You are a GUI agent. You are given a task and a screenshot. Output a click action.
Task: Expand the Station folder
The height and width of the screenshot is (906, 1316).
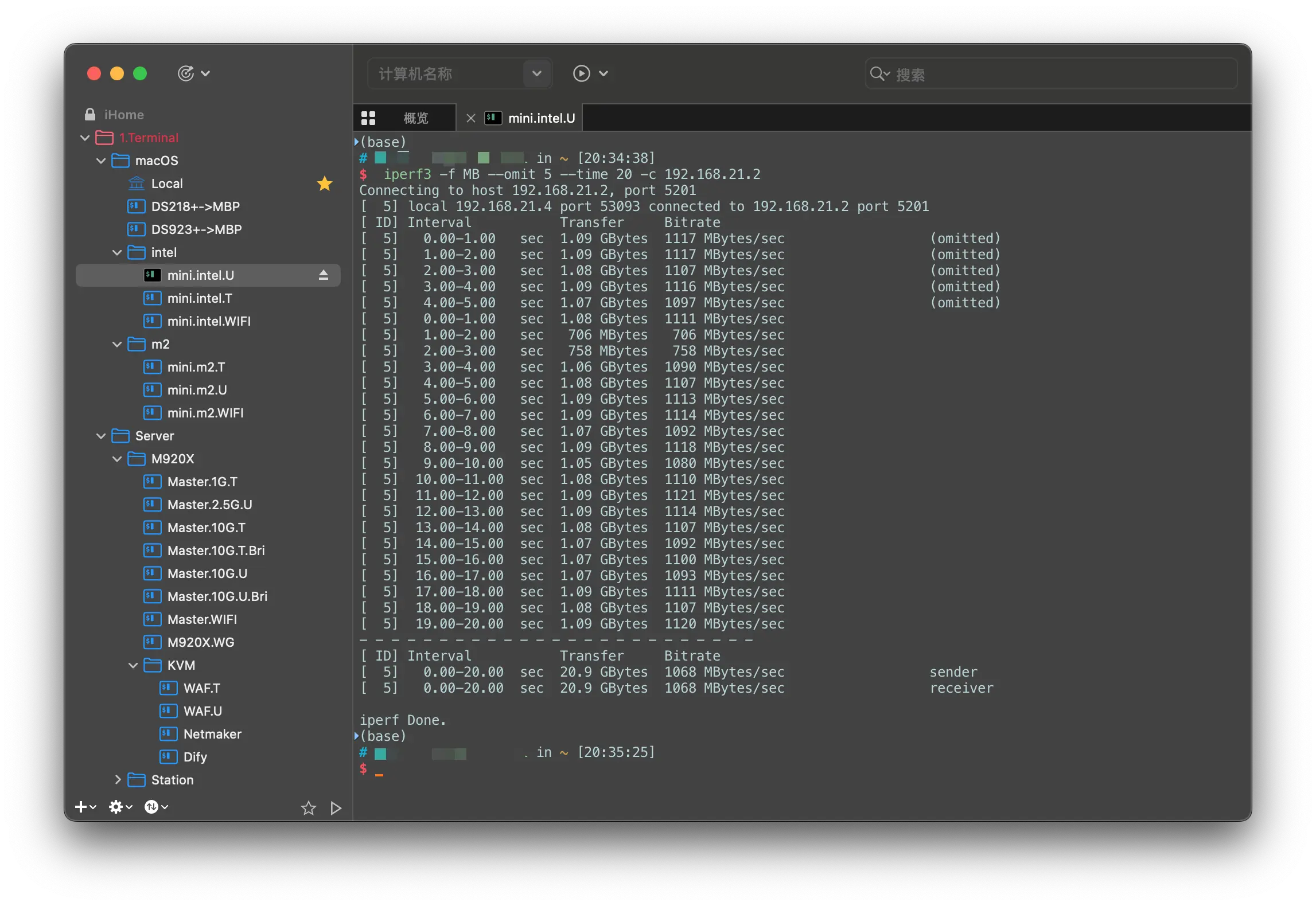[118, 780]
